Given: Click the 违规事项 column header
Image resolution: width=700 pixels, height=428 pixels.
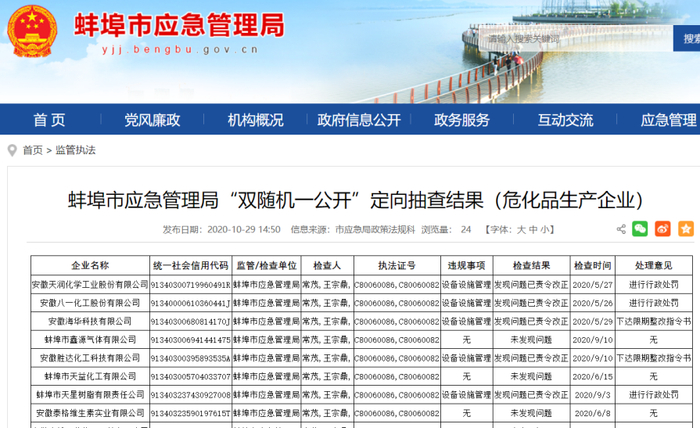Looking at the screenshot, I should [467, 266].
